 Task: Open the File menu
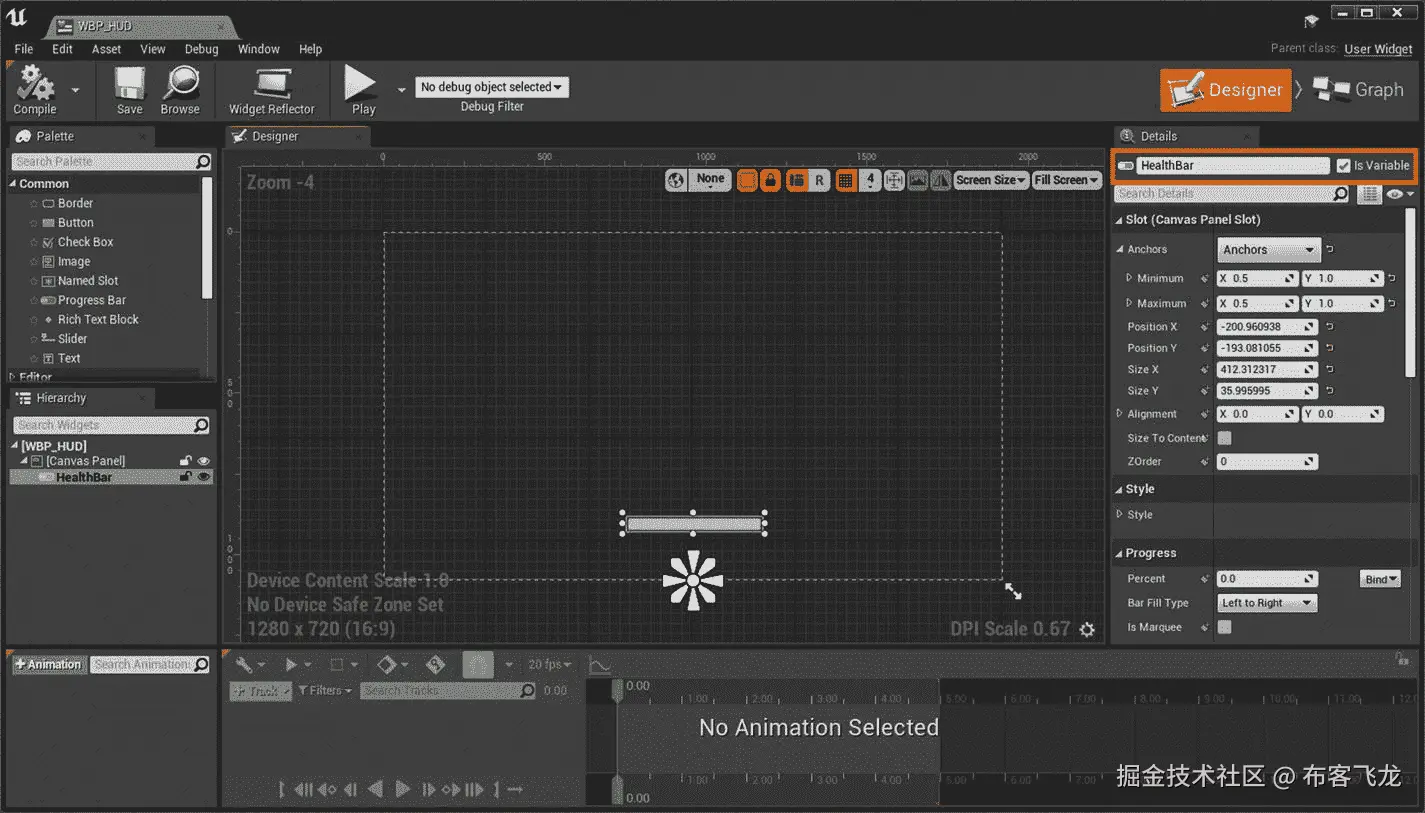(x=24, y=49)
